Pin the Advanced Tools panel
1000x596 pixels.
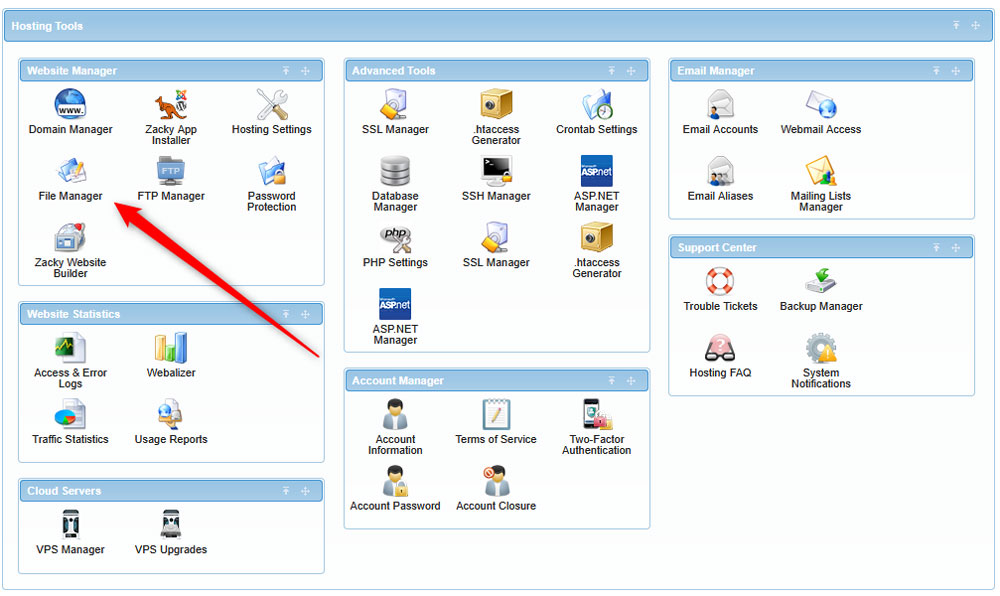click(612, 70)
